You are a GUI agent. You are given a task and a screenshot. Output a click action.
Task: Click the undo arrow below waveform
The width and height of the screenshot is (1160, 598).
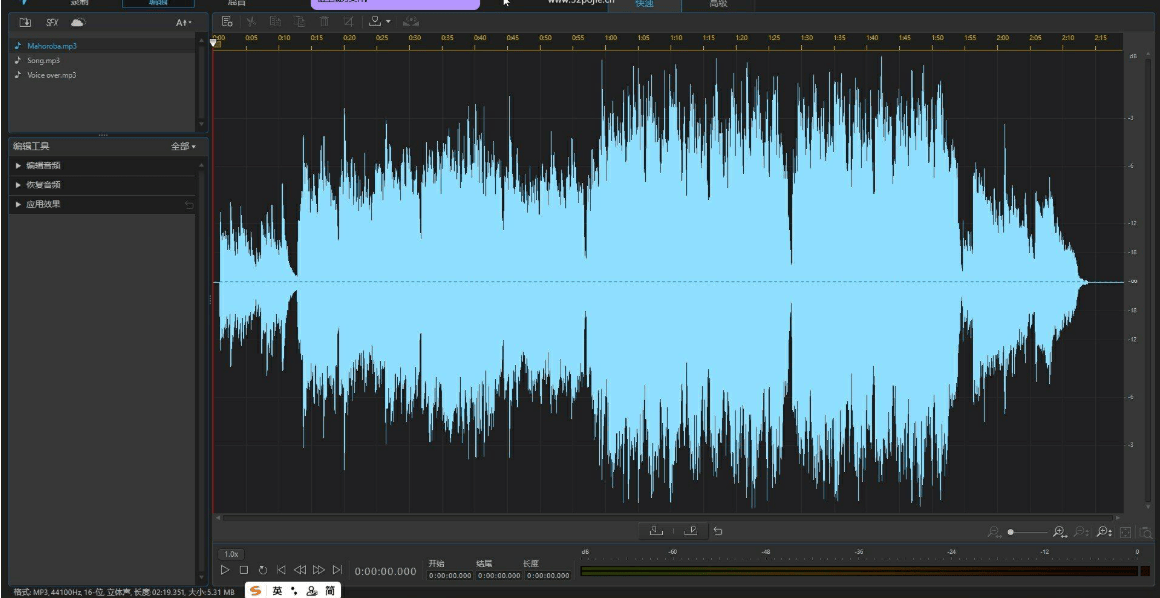718,531
